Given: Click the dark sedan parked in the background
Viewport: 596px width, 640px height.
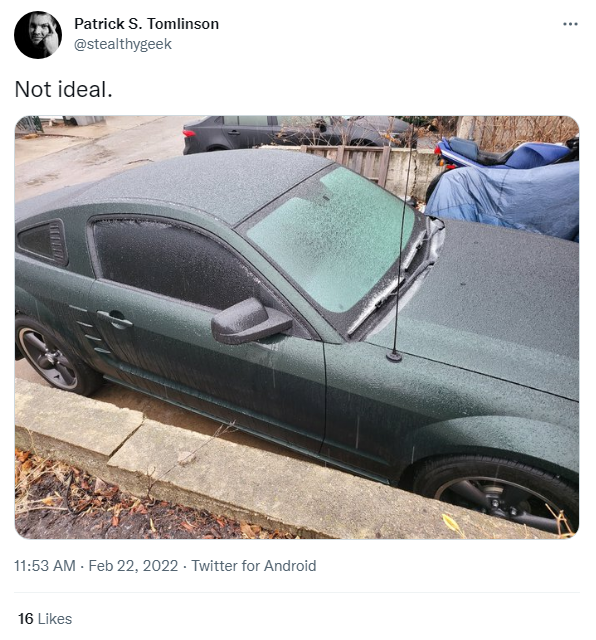Looking at the screenshot, I should click(x=296, y=133).
